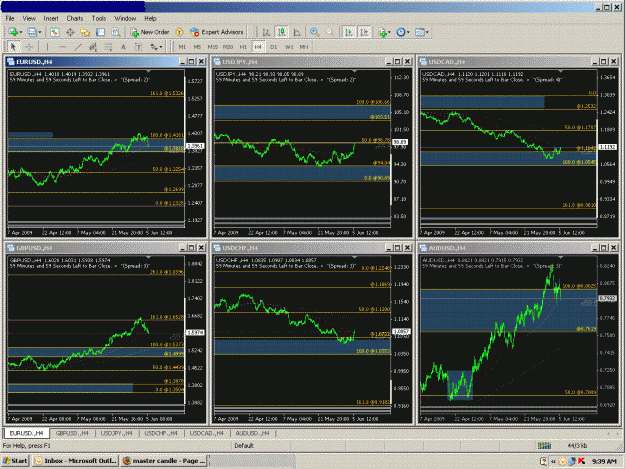Expand hidden tray icons with the « chevron
Viewport: 625px width, 469px height.
click(x=553, y=461)
